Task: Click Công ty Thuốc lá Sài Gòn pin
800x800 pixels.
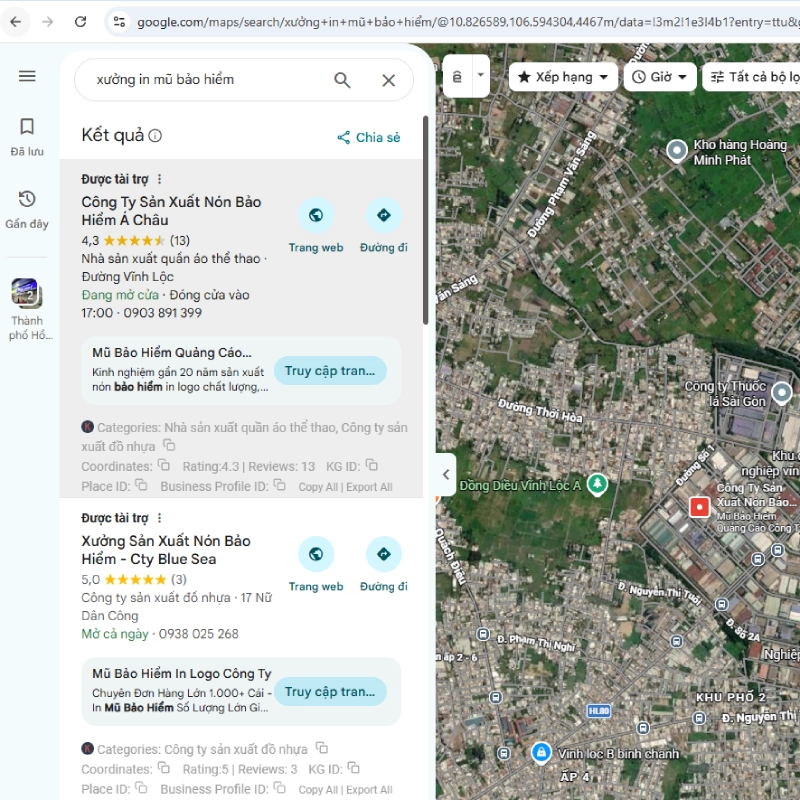Action: 781,394
